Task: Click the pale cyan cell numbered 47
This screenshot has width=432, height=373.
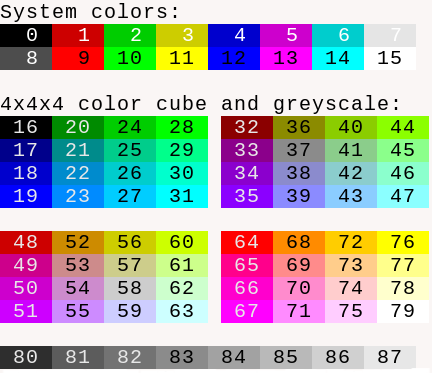Action: (403, 196)
